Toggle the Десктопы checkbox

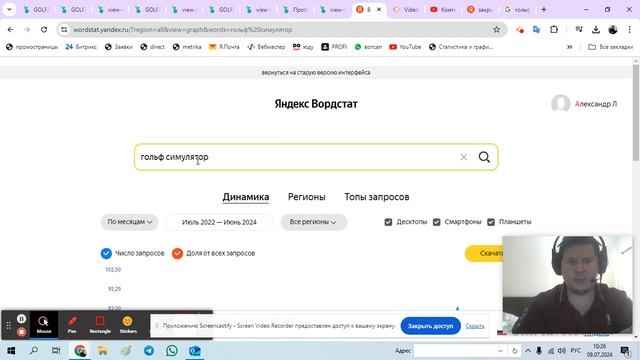coord(388,222)
